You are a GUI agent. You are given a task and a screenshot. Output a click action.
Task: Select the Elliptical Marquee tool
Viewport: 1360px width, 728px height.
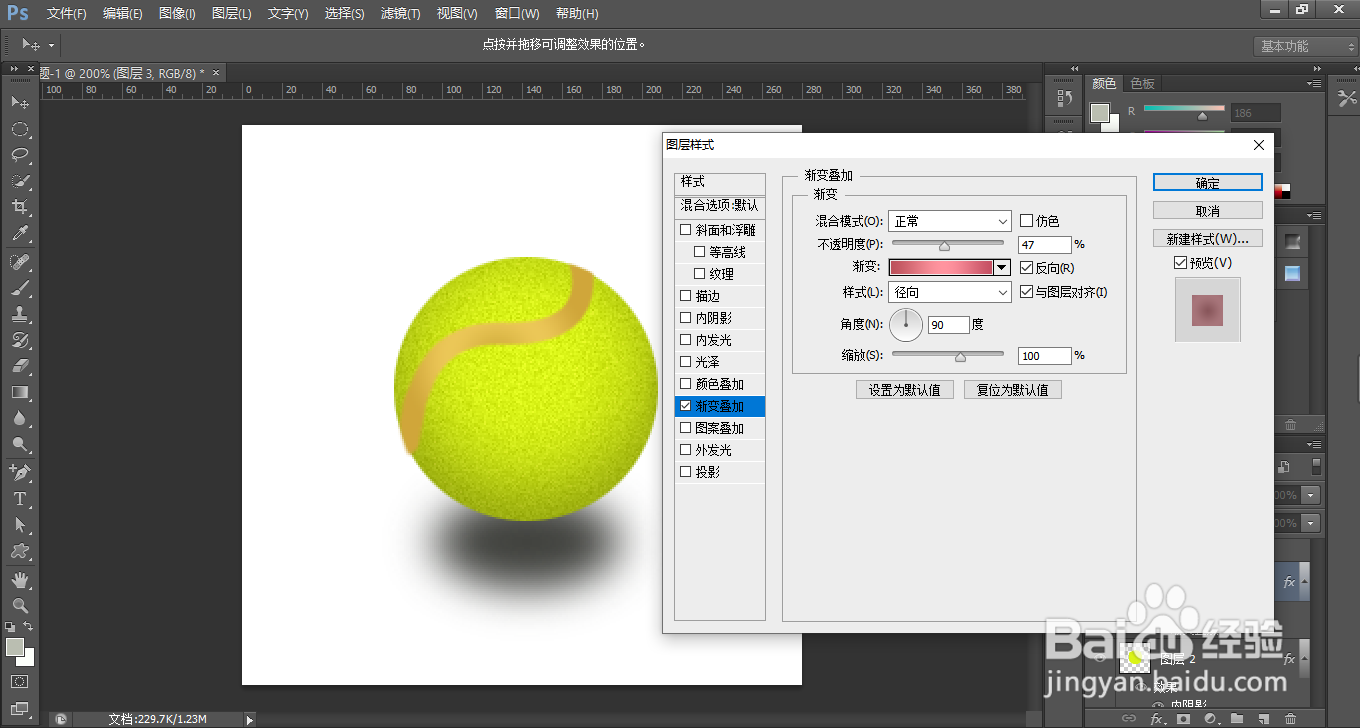pyautogui.click(x=19, y=129)
